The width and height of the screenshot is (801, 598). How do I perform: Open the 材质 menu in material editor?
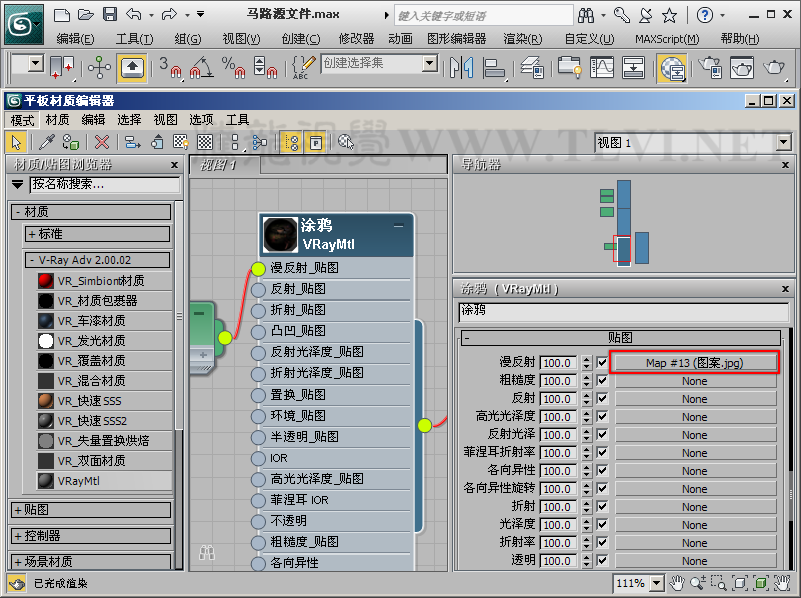(58, 119)
